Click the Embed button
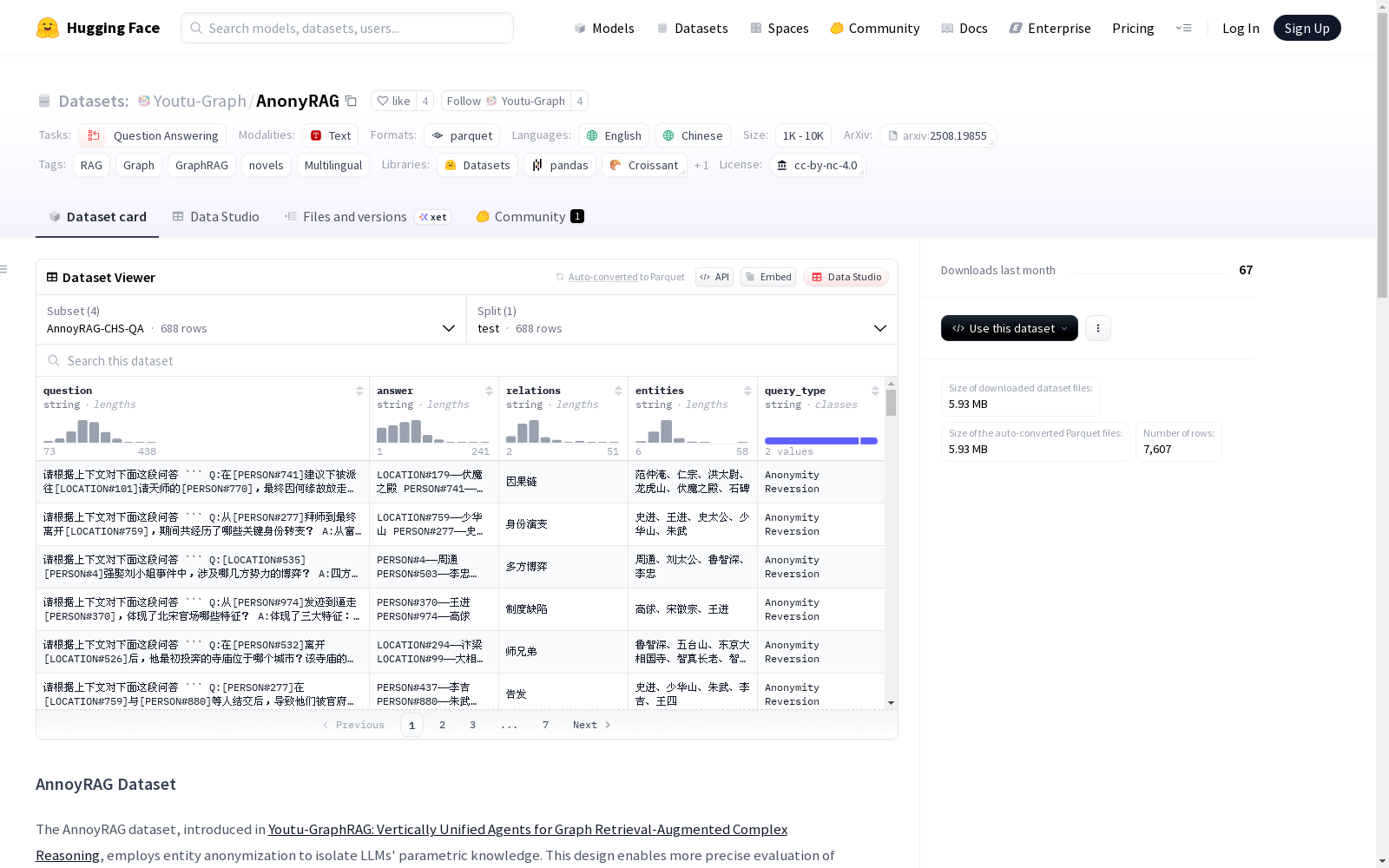The width and height of the screenshot is (1389, 868). [768, 277]
